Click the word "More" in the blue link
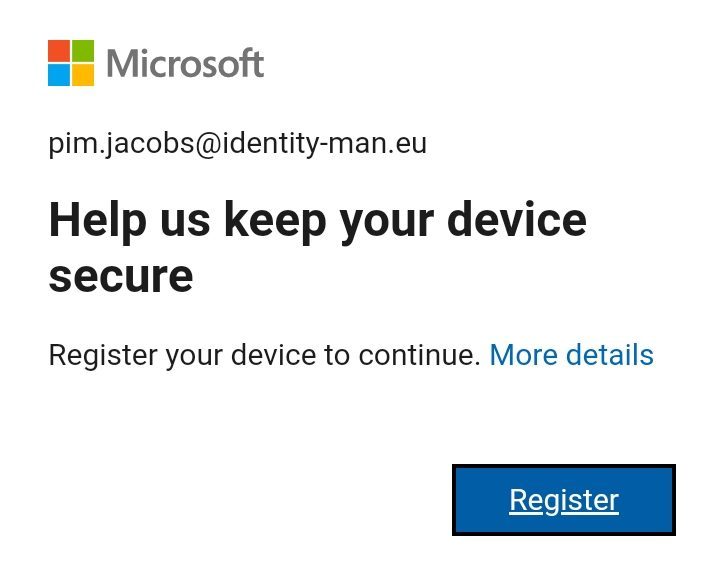This screenshot has width=706, height=585. pyautogui.click(x=523, y=355)
